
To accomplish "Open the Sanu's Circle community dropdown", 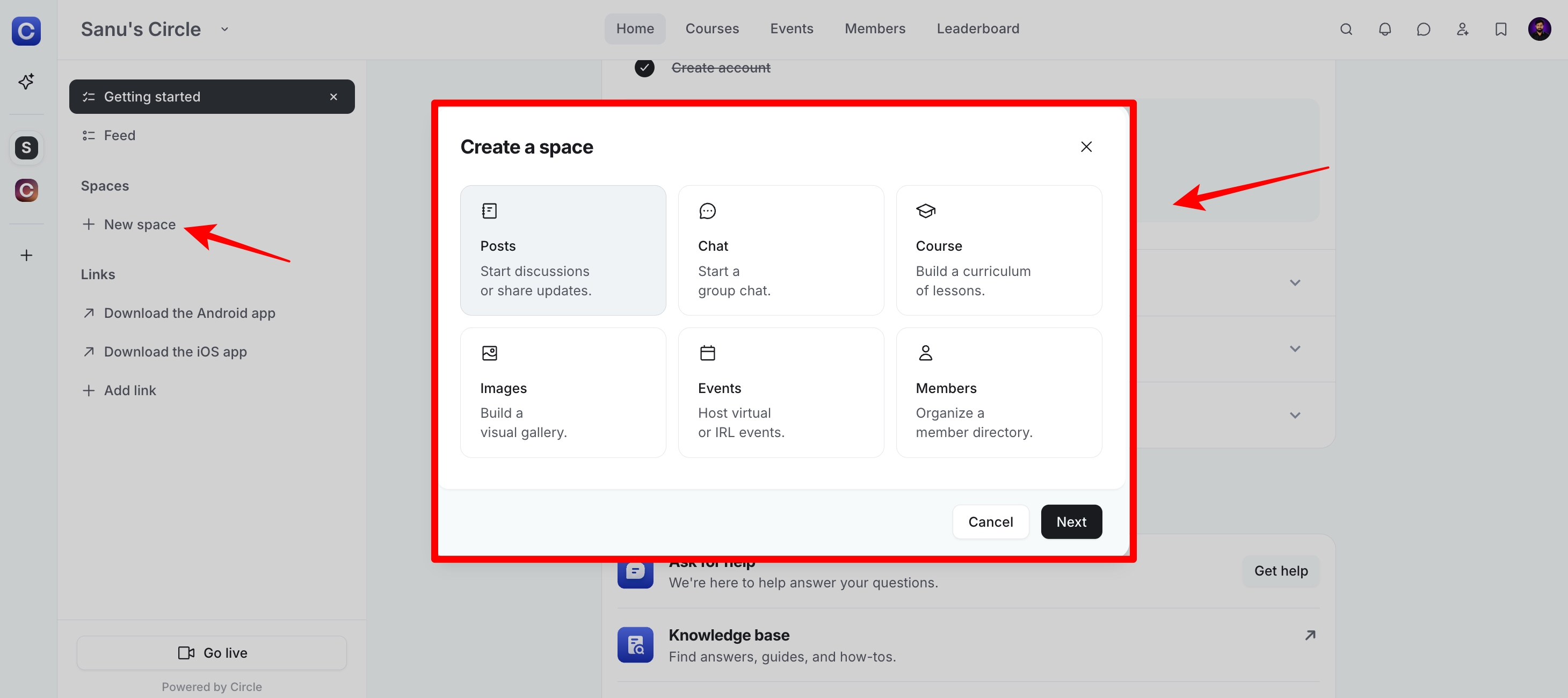I will (x=224, y=29).
